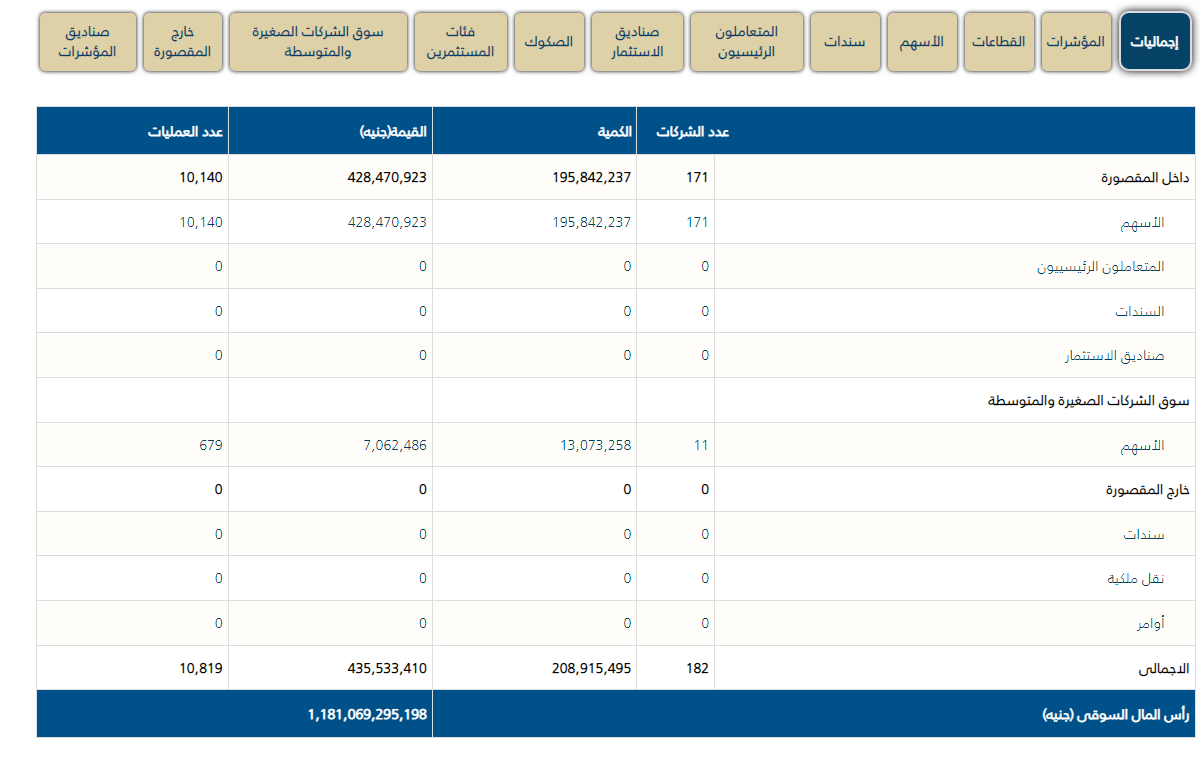Click the أوامر row label
The width and height of the screenshot is (1200, 758).
[x=1150, y=623]
